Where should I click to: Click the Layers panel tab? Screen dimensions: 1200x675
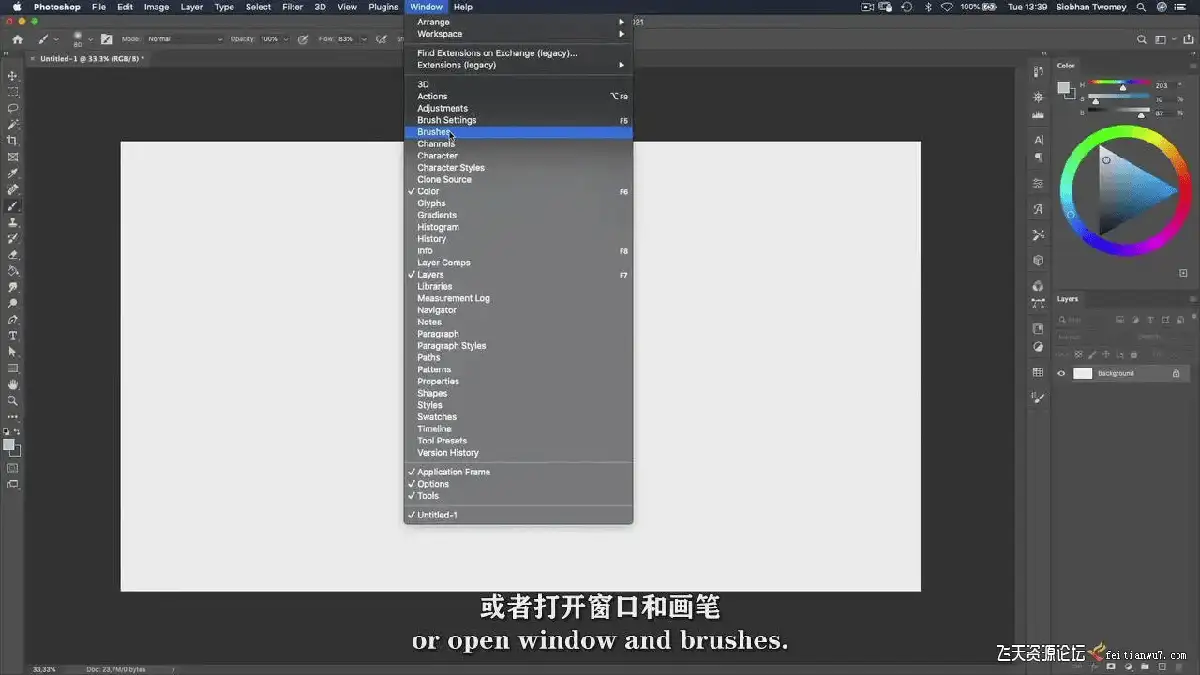coord(1068,298)
